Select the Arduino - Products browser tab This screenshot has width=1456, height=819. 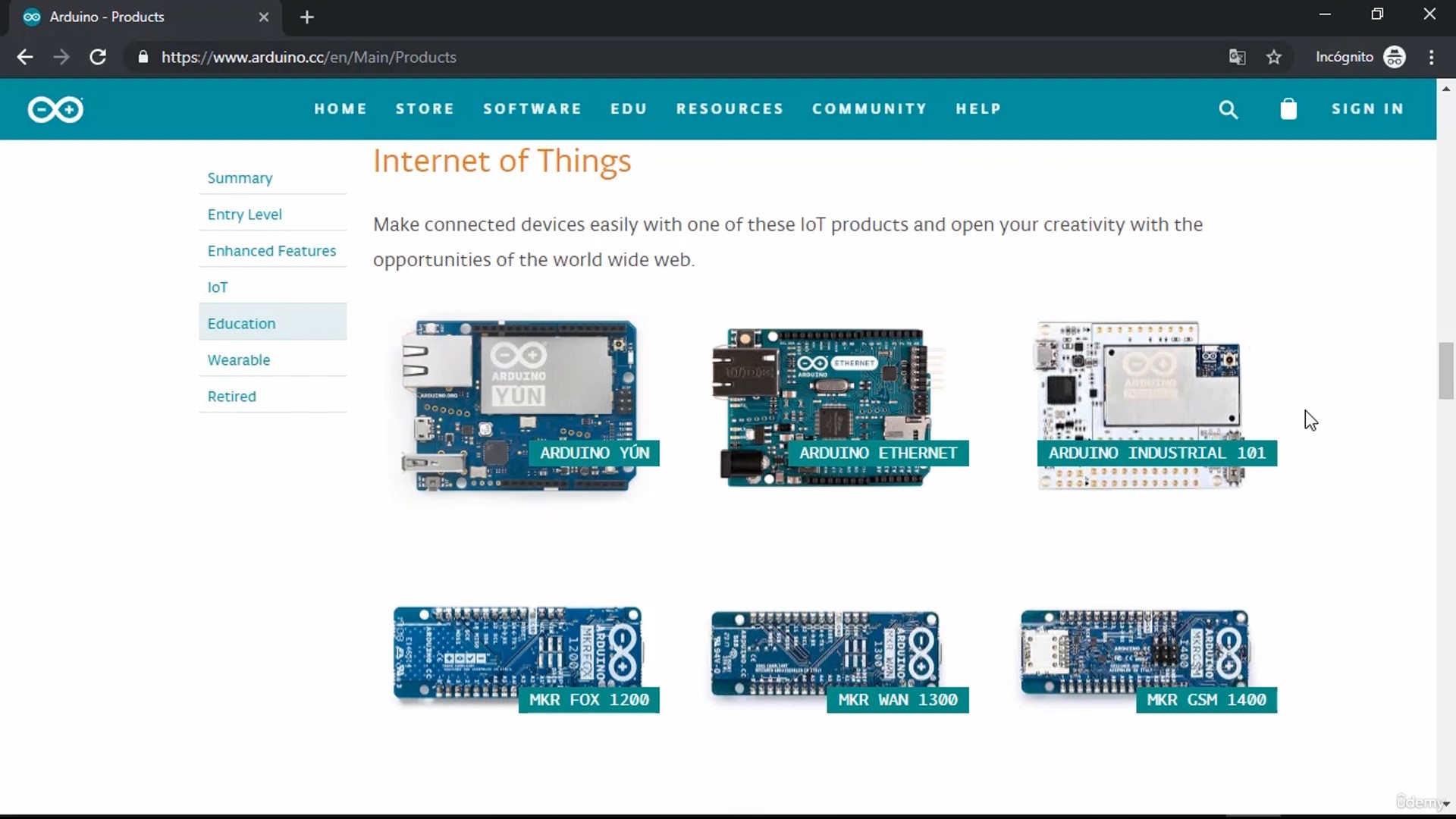144,17
